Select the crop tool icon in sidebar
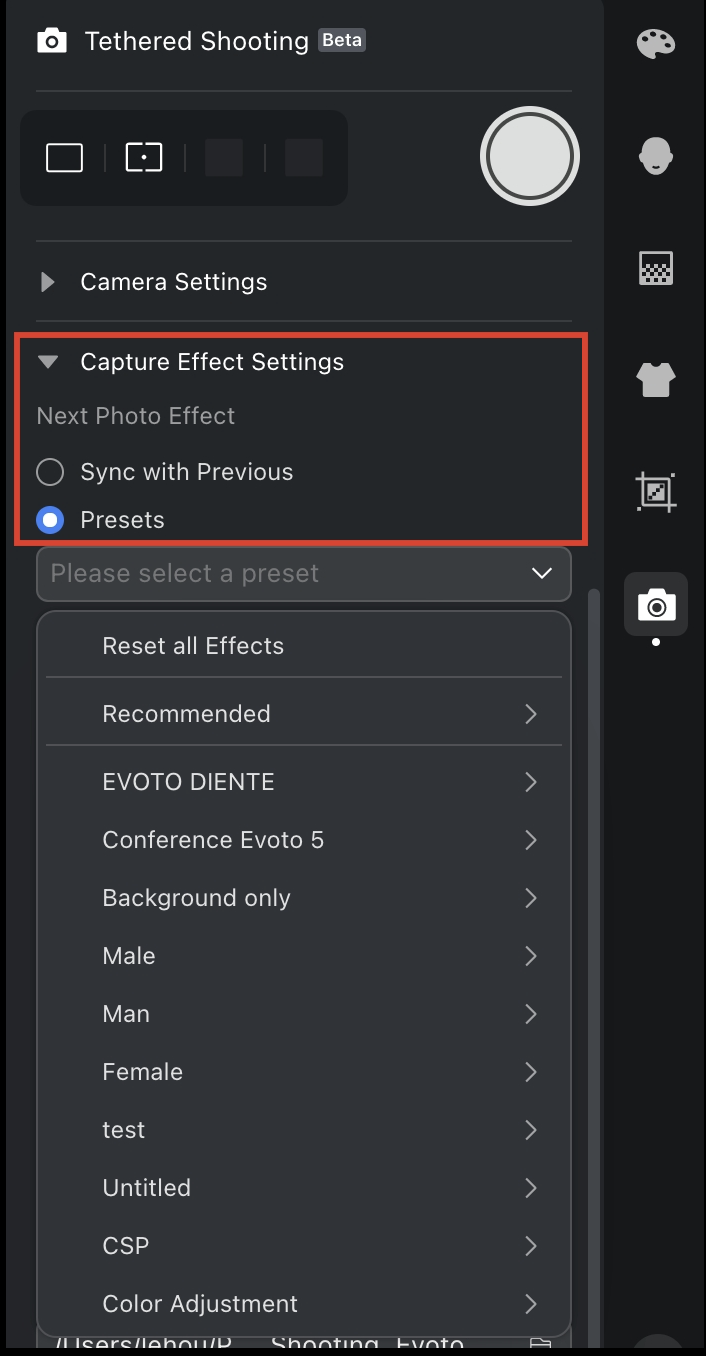Image resolution: width=706 pixels, height=1356 pixels. pyautogui.click(x=656, y=492)
